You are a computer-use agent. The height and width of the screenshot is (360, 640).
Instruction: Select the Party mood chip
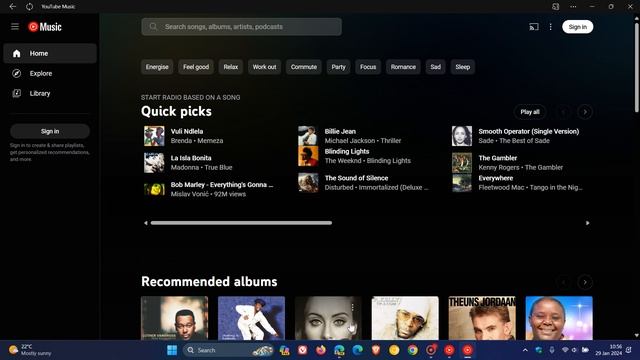(338, 67)
